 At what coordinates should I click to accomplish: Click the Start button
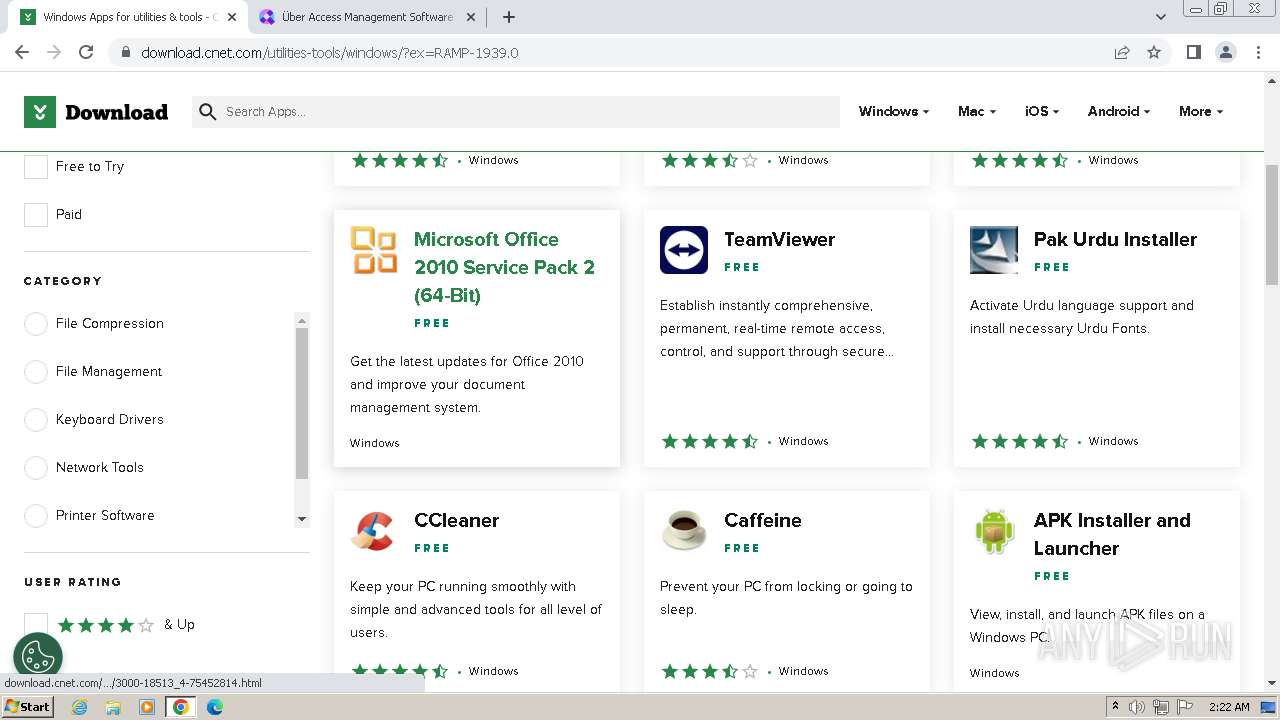28,707
